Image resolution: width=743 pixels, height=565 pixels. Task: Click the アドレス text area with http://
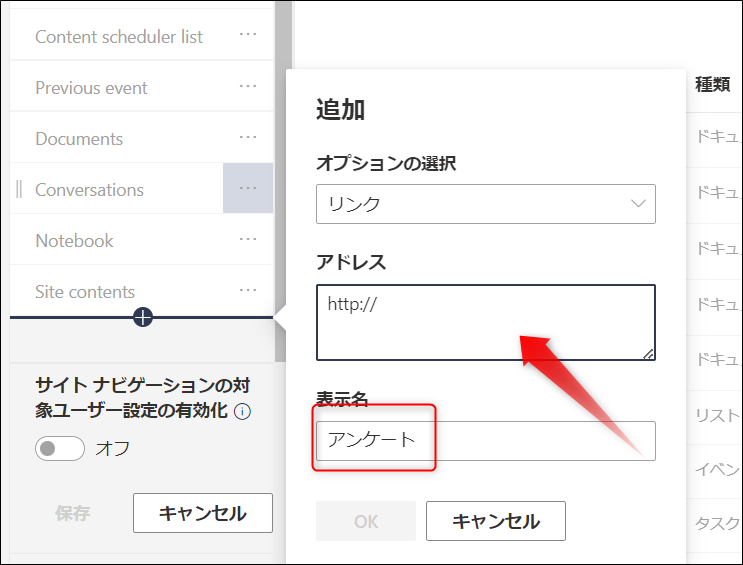point(486,322)
